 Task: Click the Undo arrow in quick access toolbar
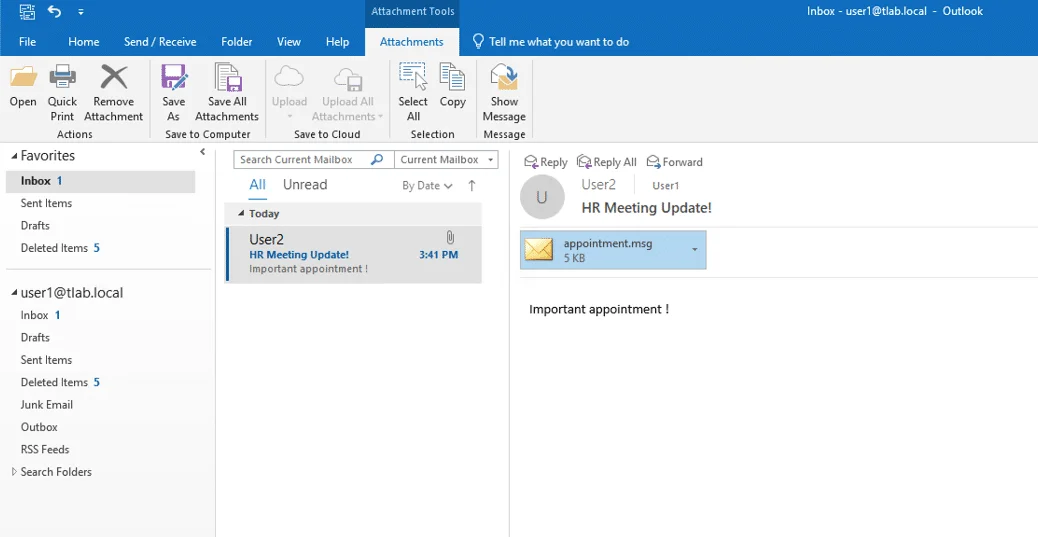(54, 11)
